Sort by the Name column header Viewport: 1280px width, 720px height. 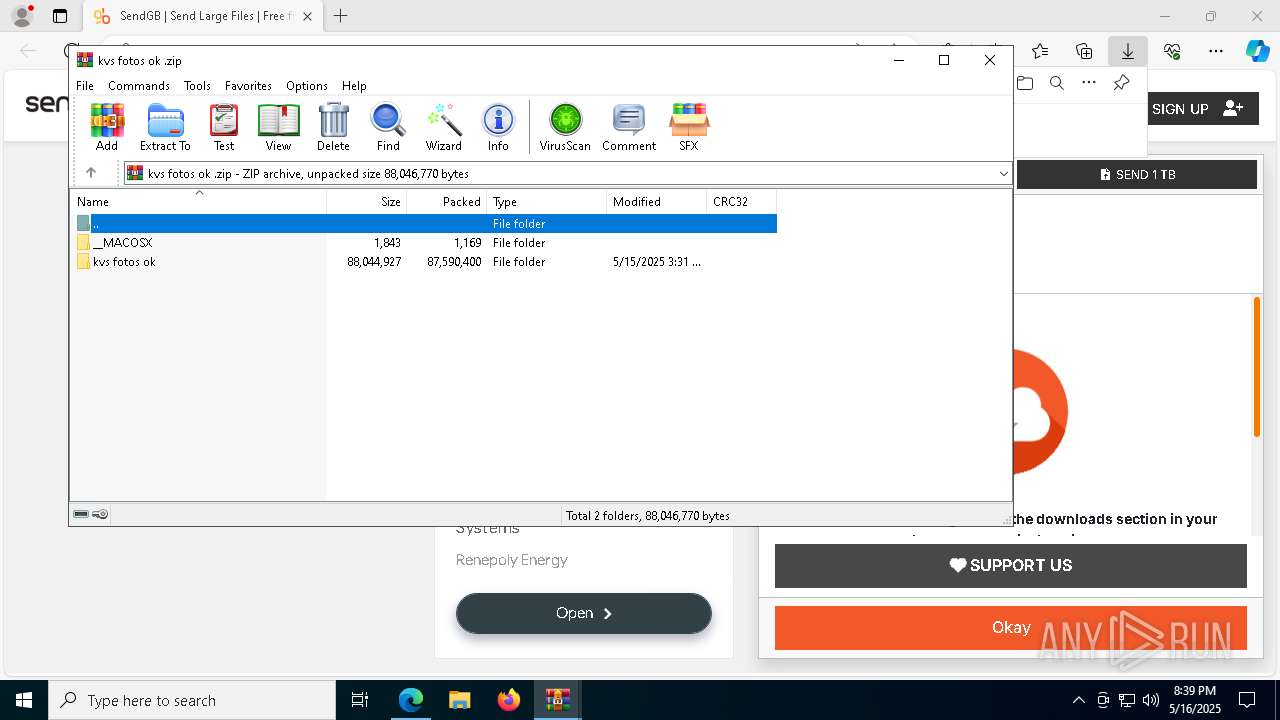(x=198, y=202)
